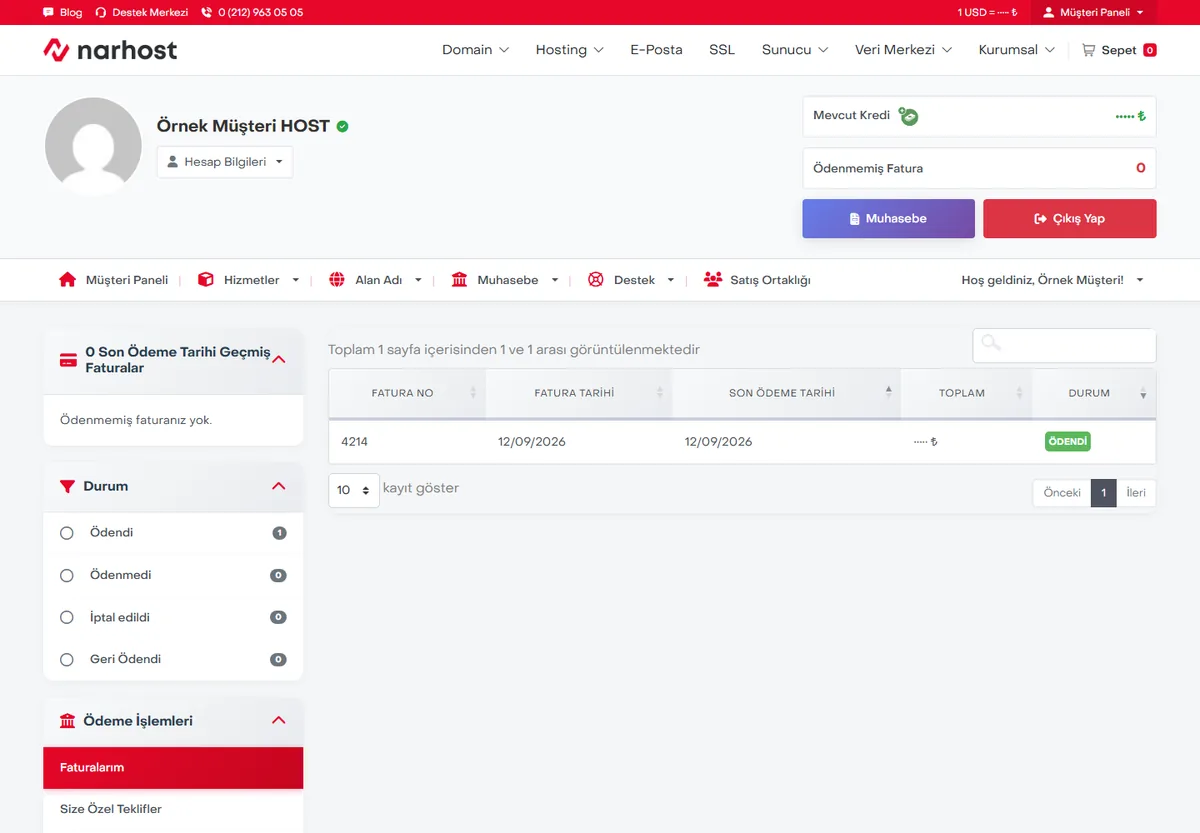Click the Ödeme İşlemleri bank icon
1200x833 pixels.
click(x=68, y=721)
